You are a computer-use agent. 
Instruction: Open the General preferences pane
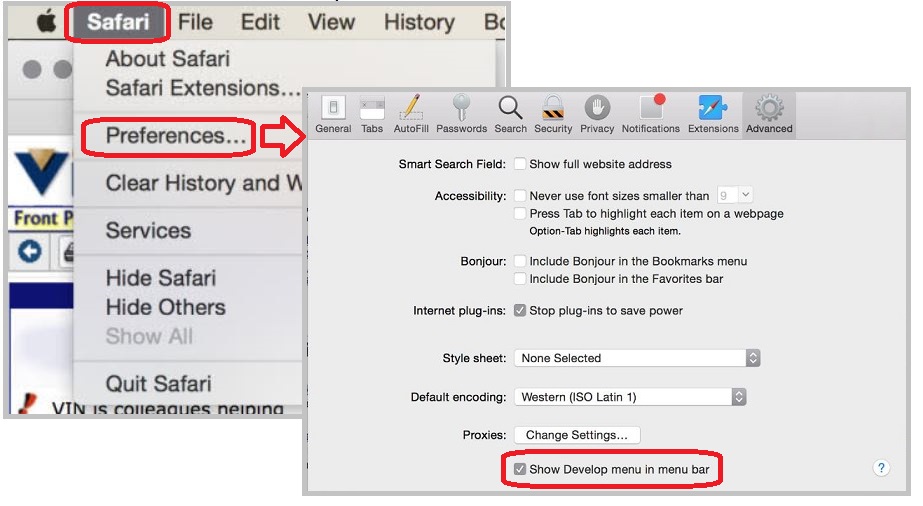333,115
